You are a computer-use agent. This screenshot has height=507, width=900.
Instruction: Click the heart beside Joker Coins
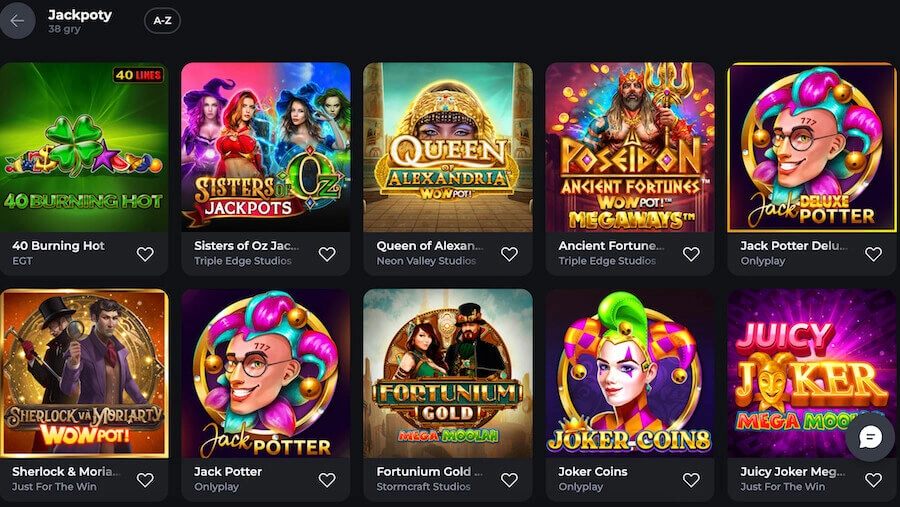pos(691,480)
